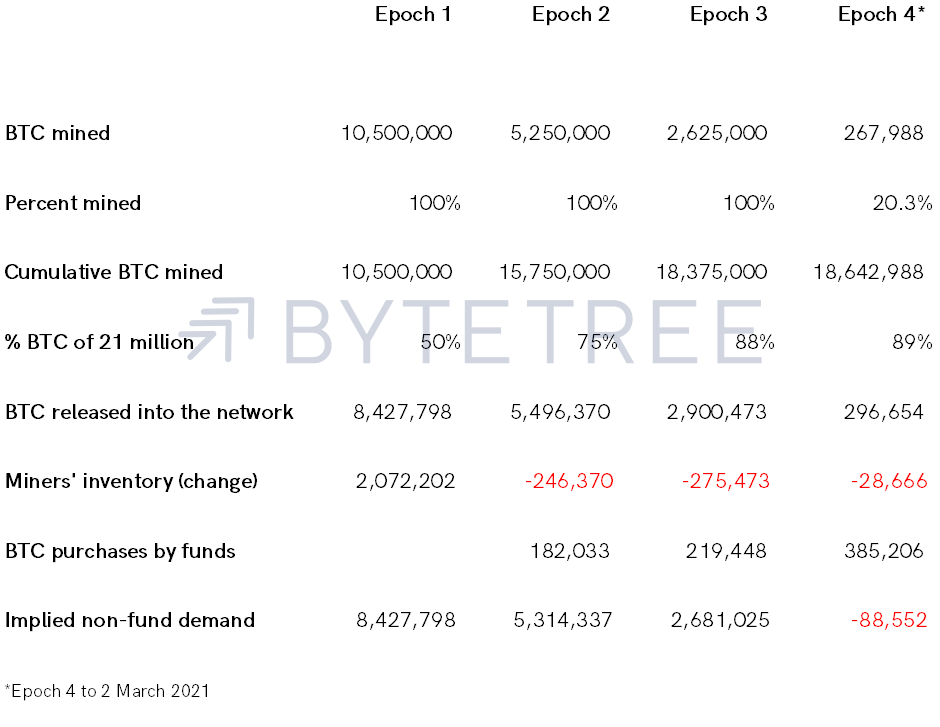Select the BTC mined row label
The width and height of the screenshot is (940, 727).
pyautogui.click(x=58, y=133)
